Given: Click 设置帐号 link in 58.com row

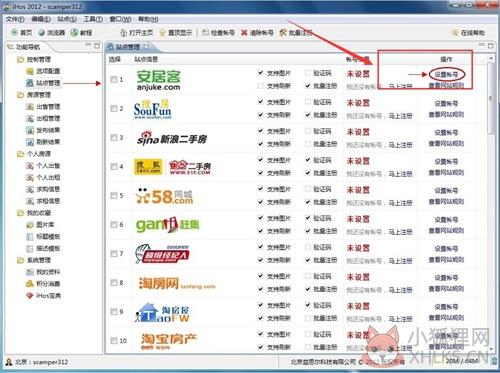Looking at the screenshot, I should pyautogui.click(x=446, y=191).
